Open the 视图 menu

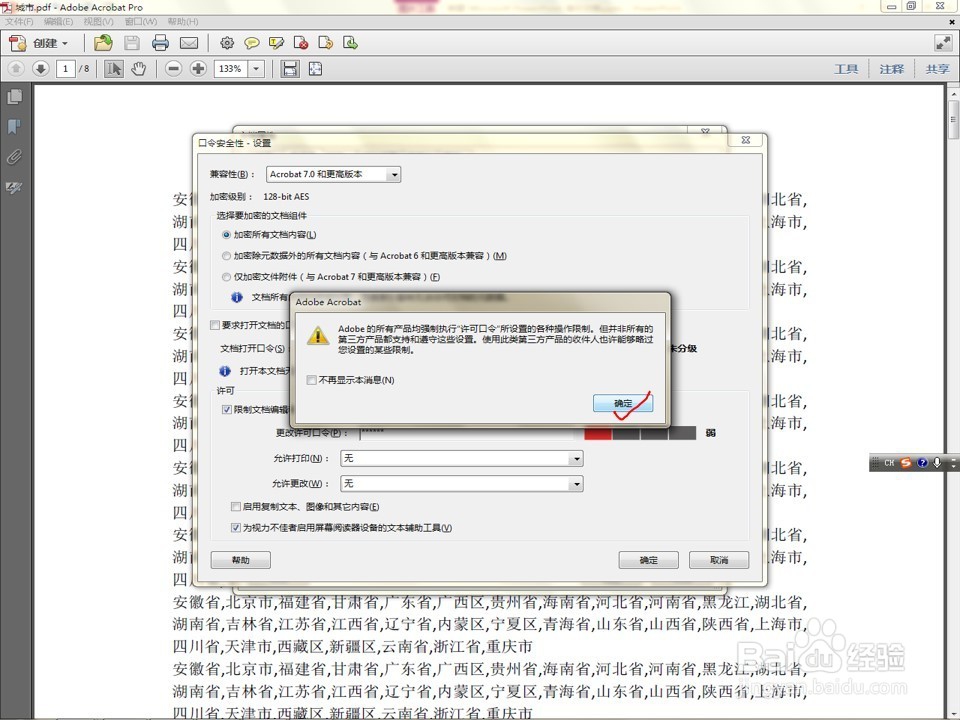pyautogui.click(x=98, y=21)
